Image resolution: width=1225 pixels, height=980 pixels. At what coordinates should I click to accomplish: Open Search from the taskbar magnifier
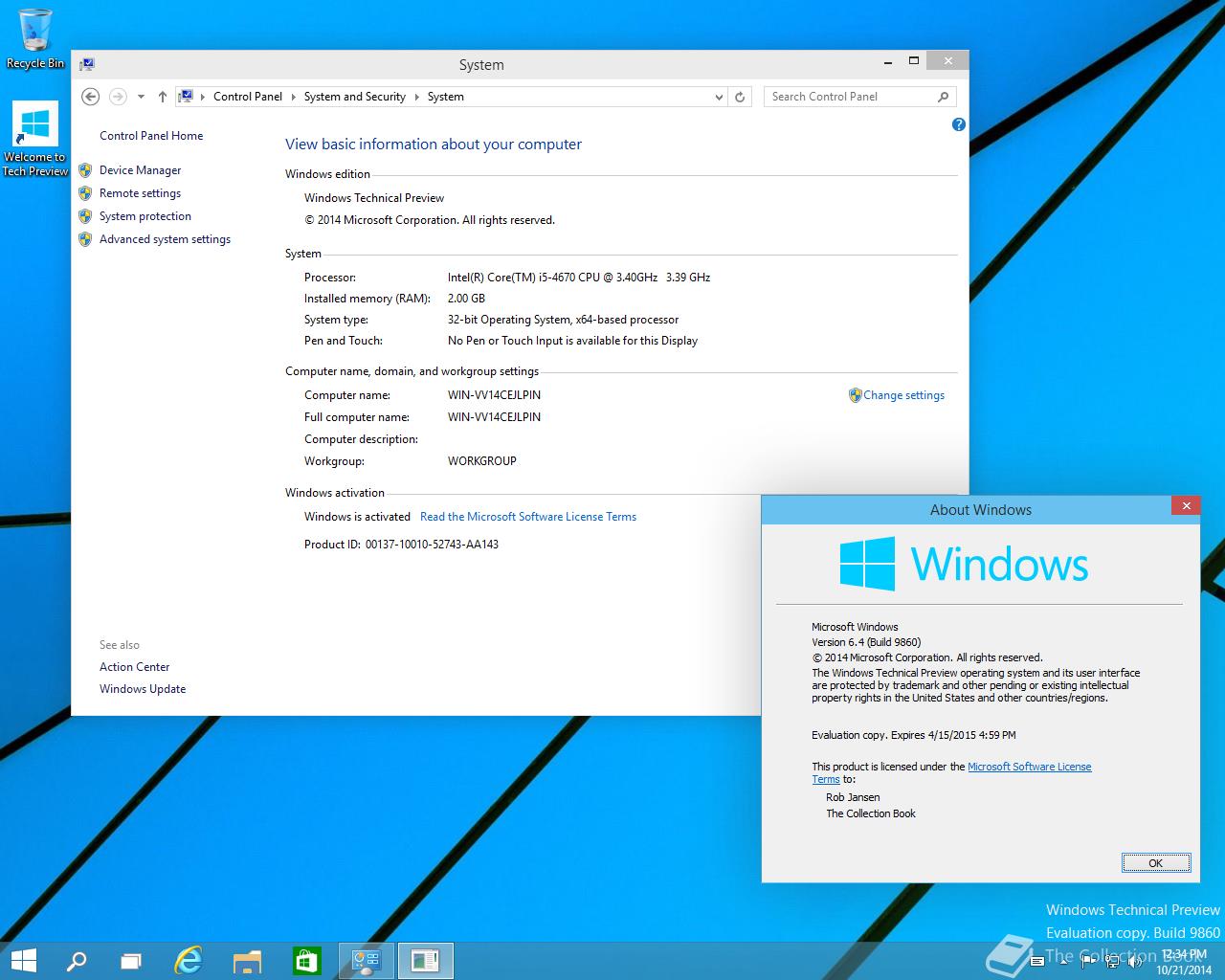(76, 961)
